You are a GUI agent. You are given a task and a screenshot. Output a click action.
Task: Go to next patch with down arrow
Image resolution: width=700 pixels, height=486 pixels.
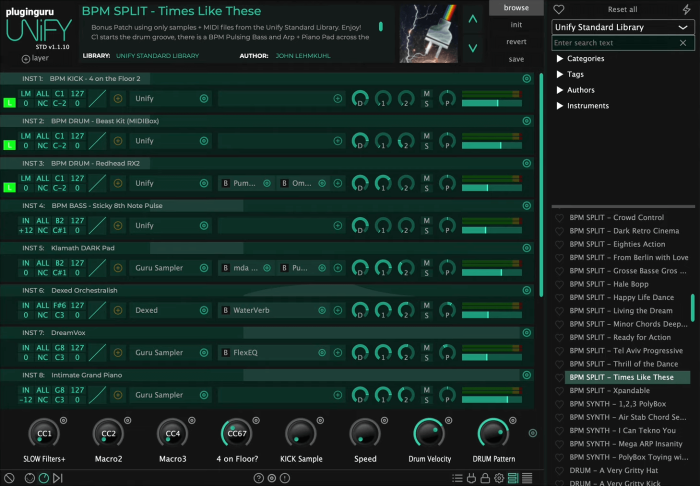pos(473,47)
